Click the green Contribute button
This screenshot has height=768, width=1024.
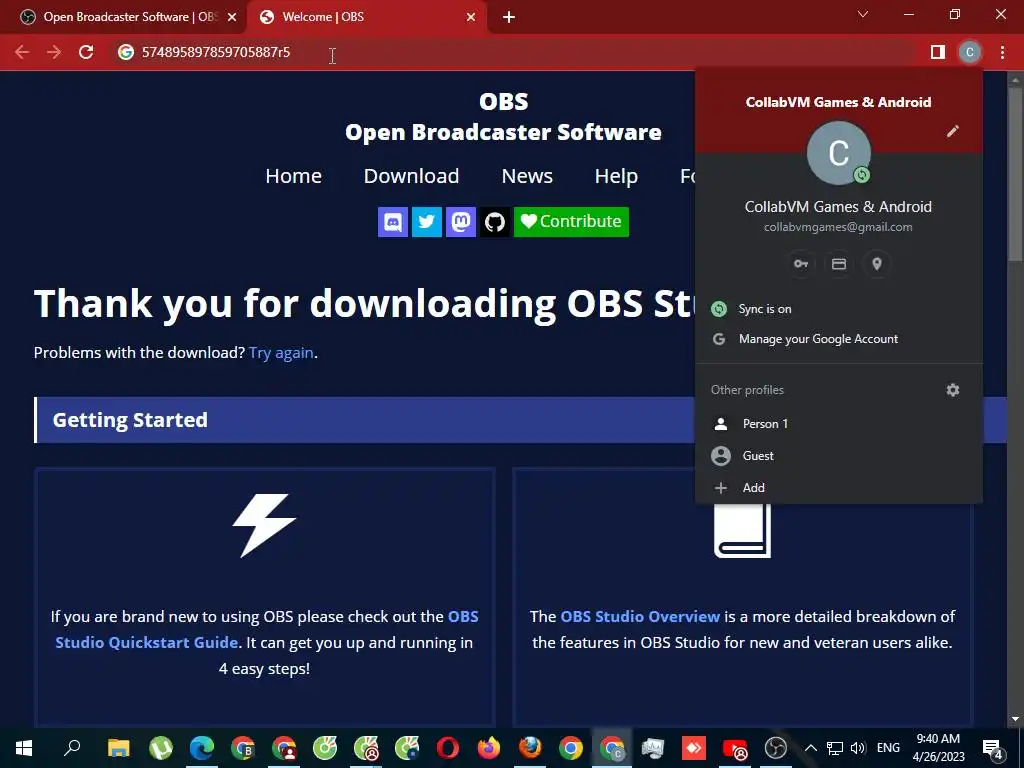[571, 222]
